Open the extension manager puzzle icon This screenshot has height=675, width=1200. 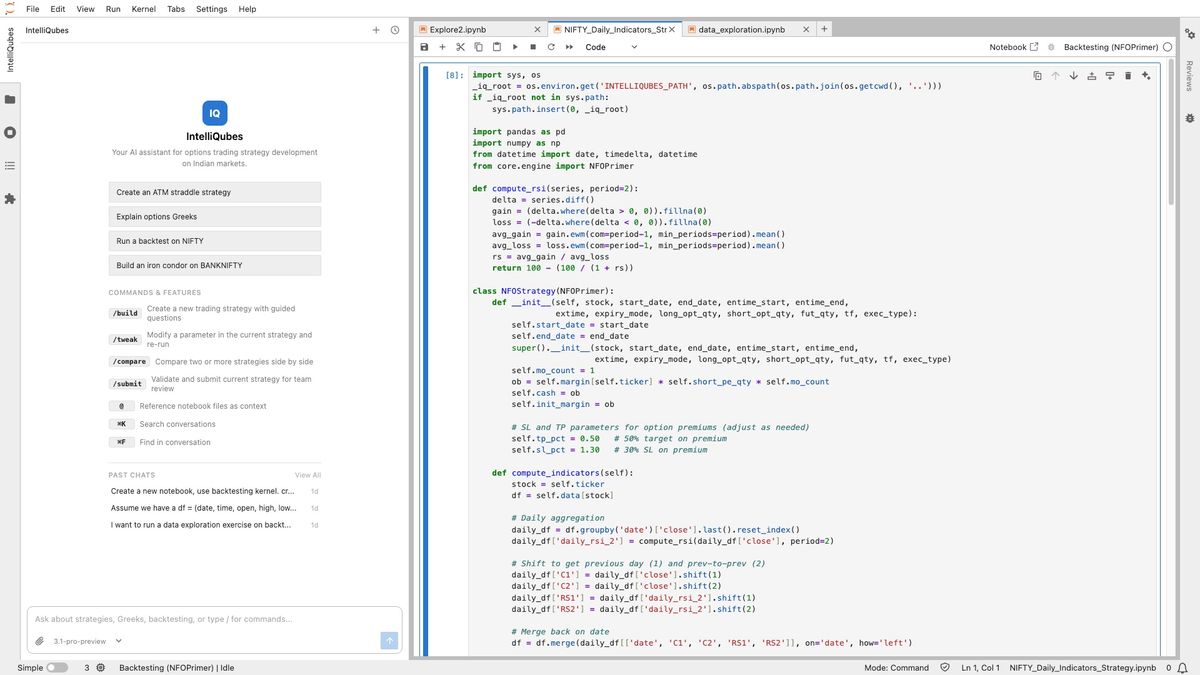[x=10, y=199]
